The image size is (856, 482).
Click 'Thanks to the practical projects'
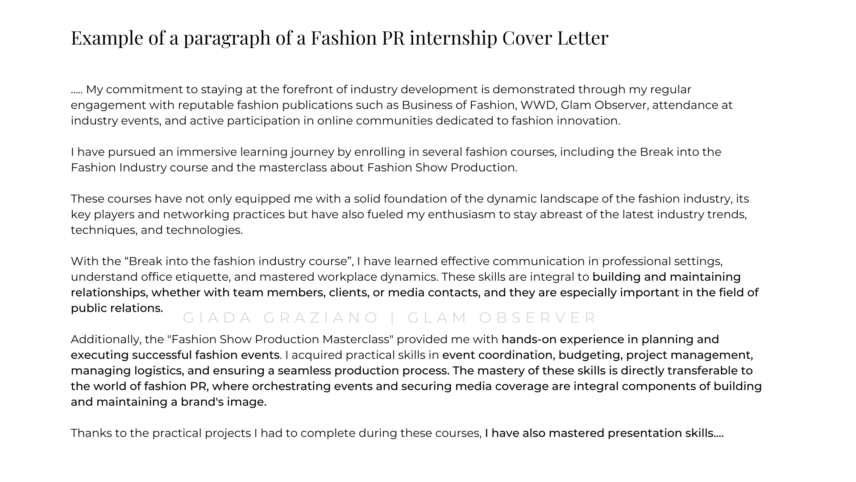pyautogui.click(x=161, y=433)
